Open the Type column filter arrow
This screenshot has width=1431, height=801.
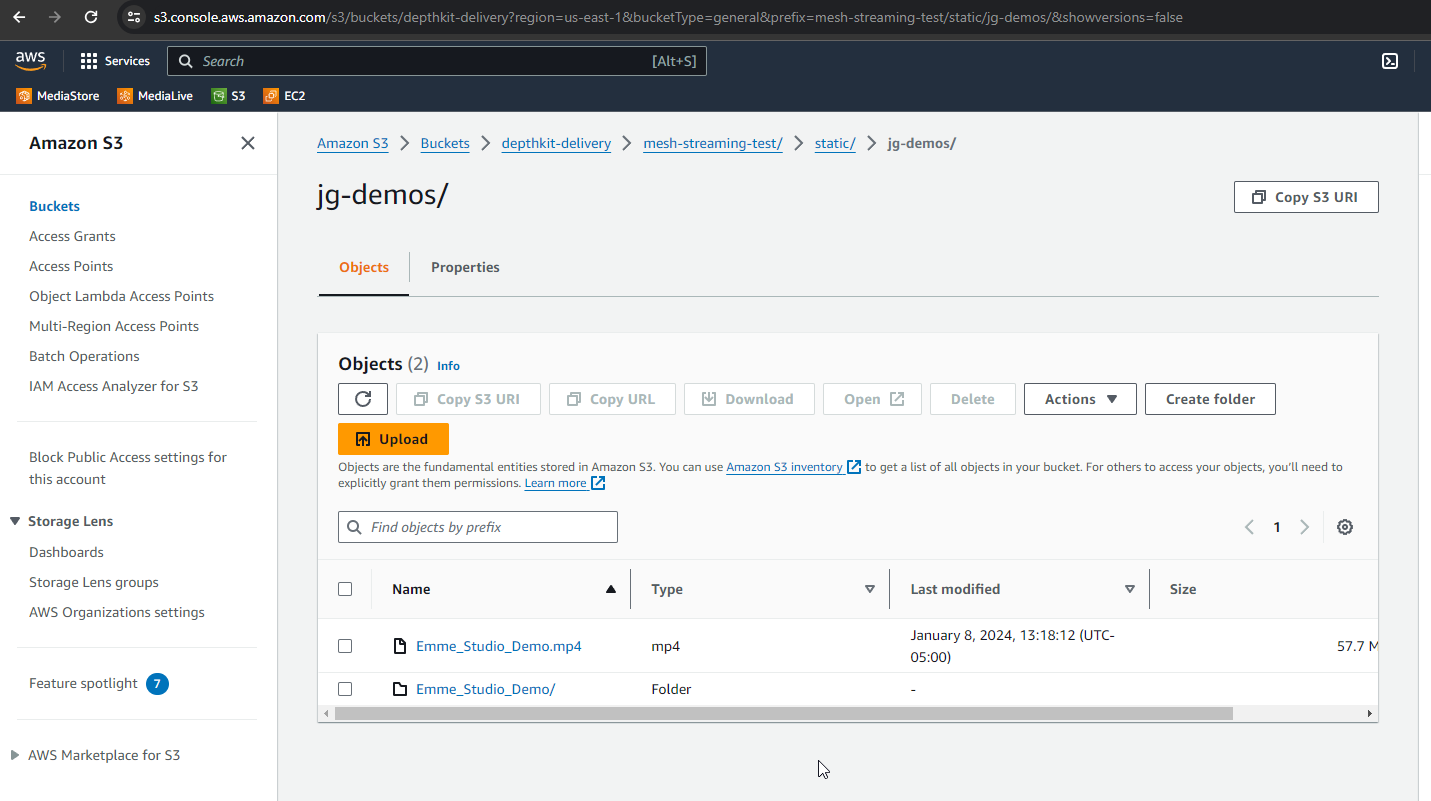870,589
